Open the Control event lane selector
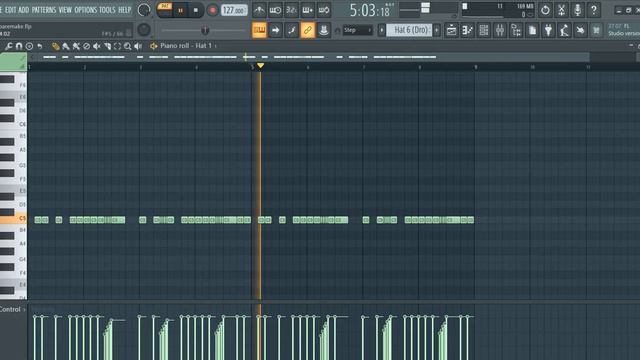 pos(12,309)
